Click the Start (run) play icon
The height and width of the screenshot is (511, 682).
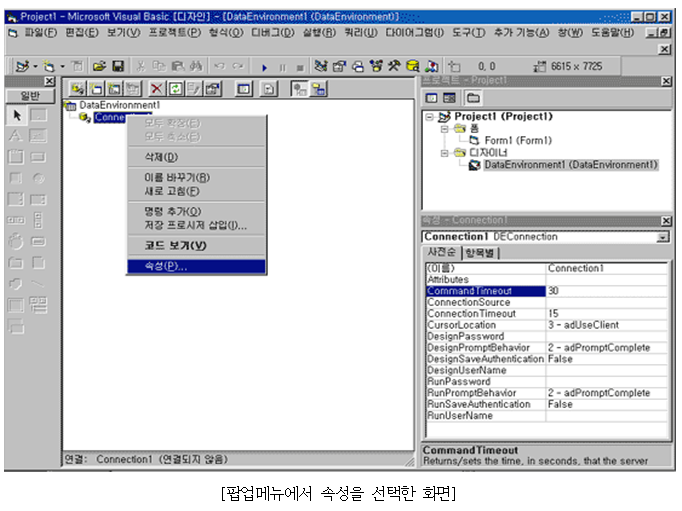[x=264, y=67]
